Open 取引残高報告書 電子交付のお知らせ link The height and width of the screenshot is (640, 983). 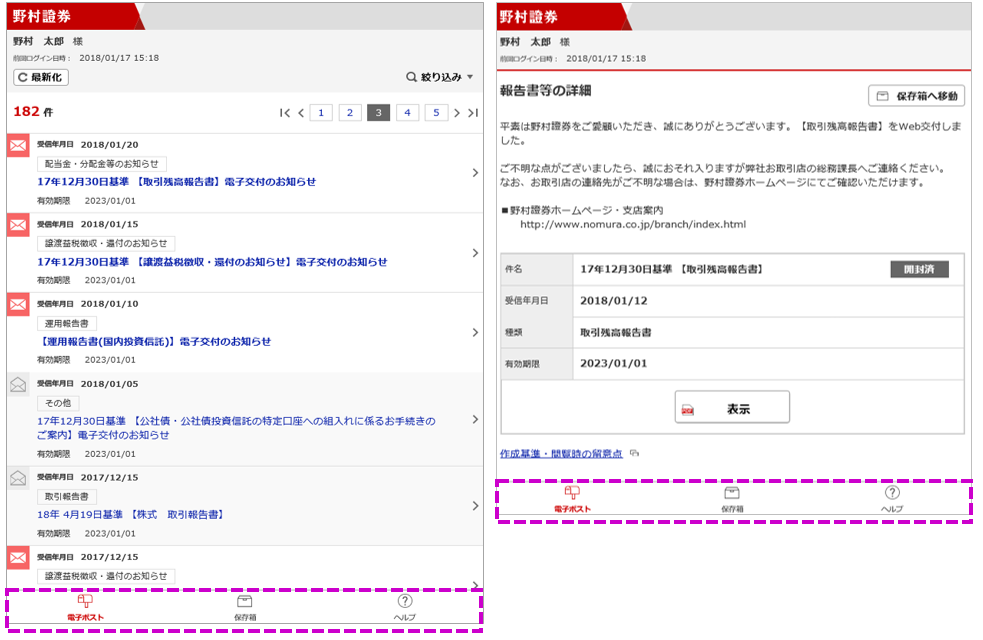176,182
